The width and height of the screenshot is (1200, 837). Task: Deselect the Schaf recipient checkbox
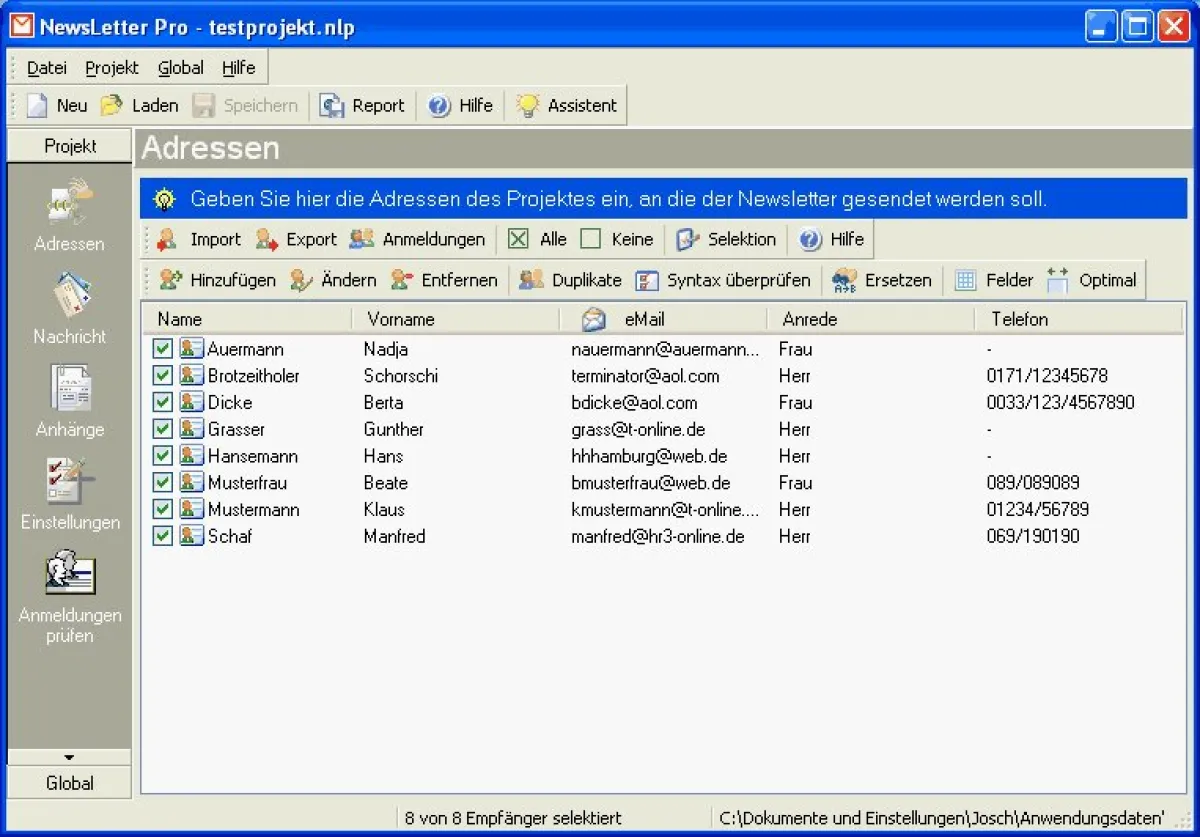tap(163, 536)
